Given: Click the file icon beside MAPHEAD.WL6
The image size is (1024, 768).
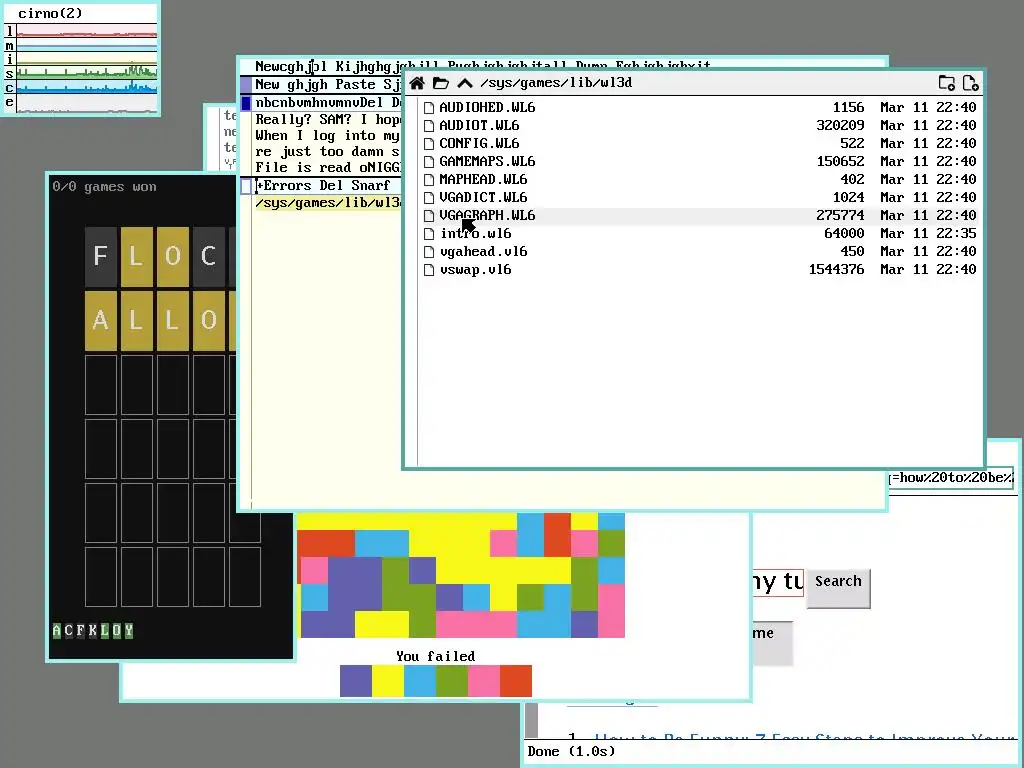Looking at the screenshot, I should point(429,180).
